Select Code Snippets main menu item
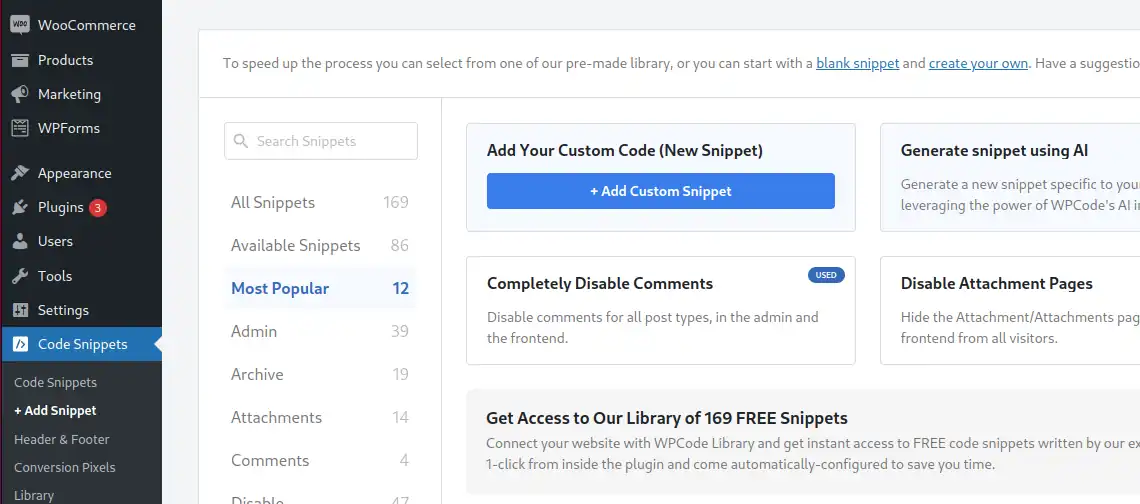This screenshot has width=1140, height=504. click(81, 344)
